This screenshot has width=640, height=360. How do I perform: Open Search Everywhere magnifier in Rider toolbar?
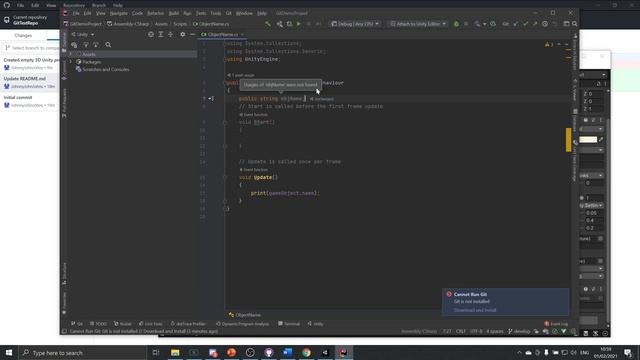tap(575, 24)
